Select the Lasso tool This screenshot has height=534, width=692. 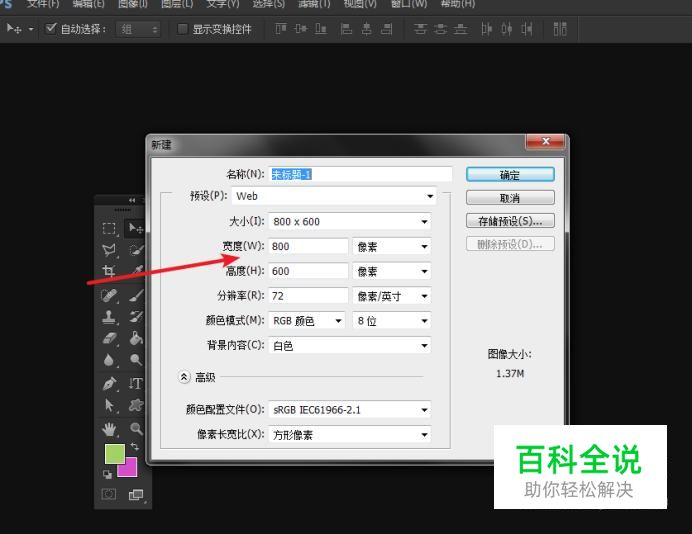pos(109,250)
